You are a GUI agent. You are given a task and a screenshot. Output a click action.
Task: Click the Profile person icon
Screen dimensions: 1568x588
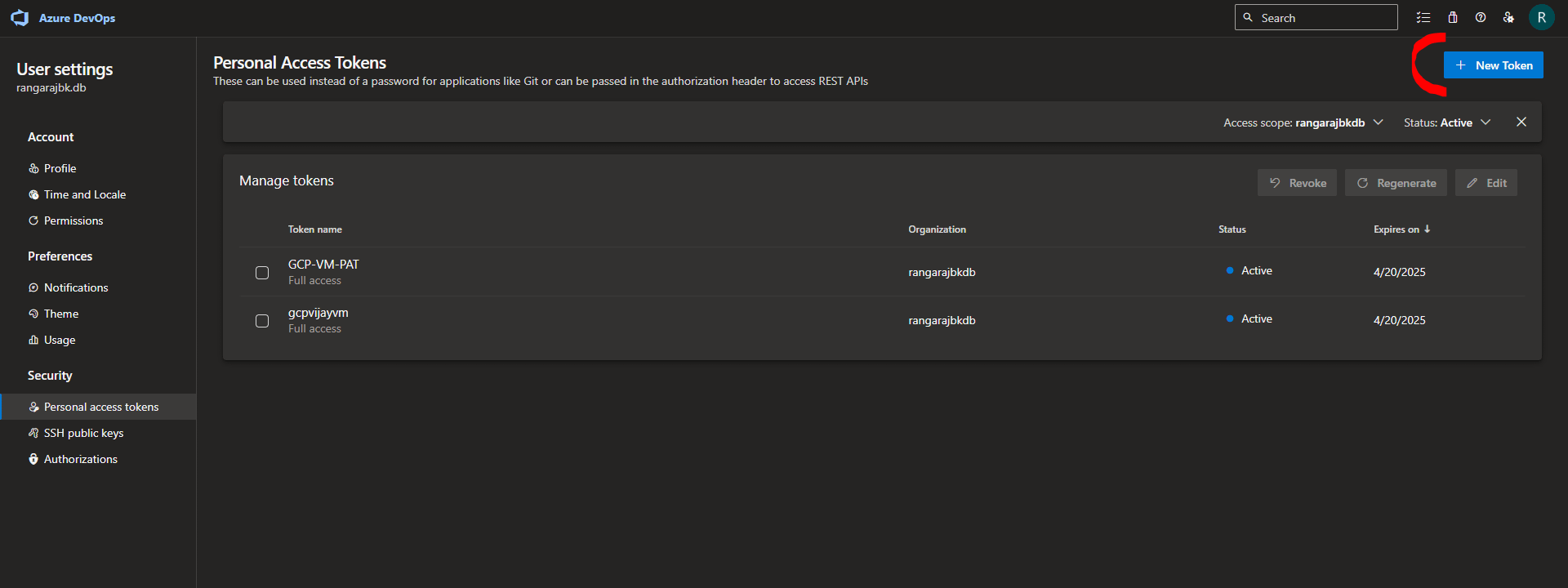pos(33,168)
